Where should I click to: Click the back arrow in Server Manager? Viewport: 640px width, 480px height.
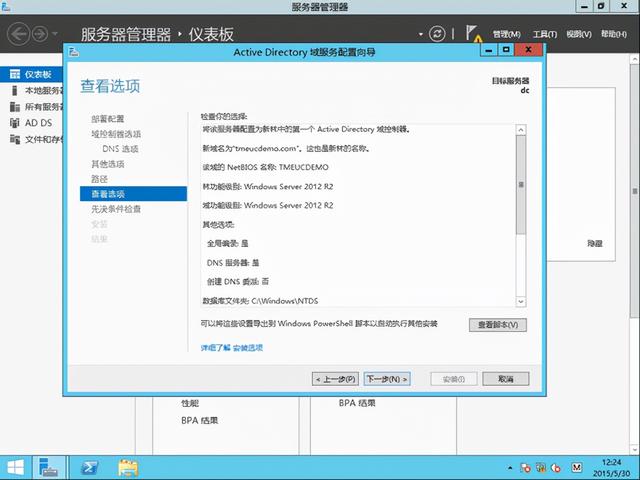point(18,33)
